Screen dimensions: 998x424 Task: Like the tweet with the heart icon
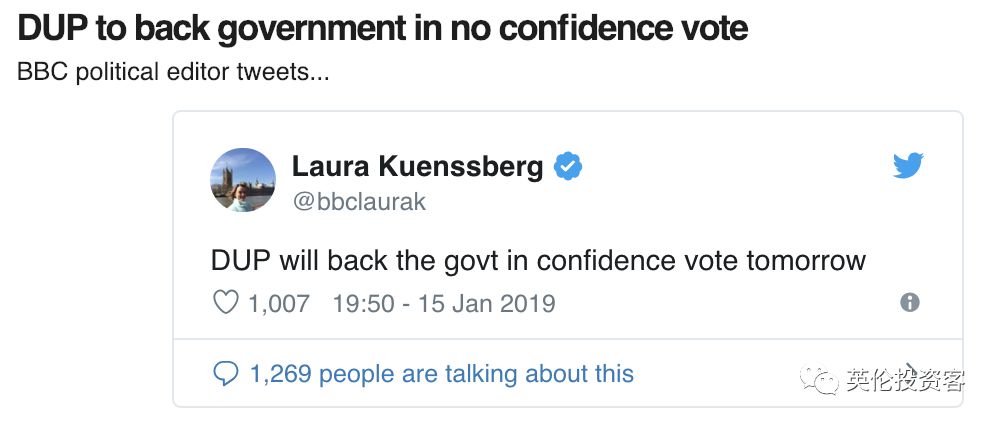(x=226, y=302)
